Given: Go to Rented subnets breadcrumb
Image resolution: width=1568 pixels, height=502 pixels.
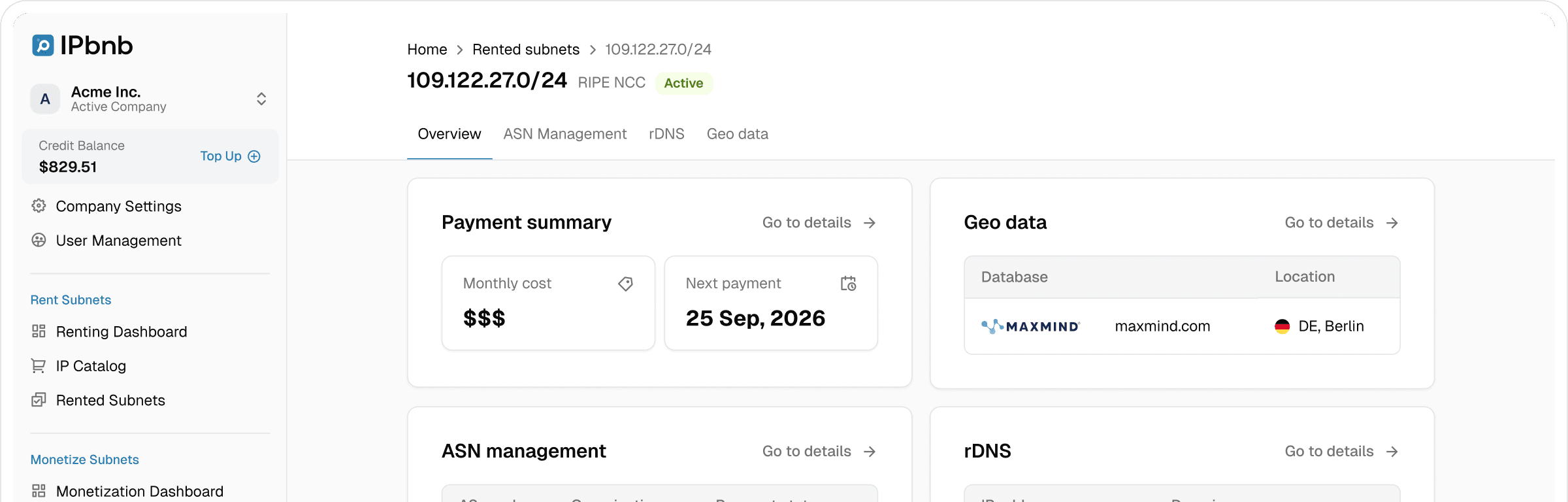Looking at the screenshot, I should (x=525, y=50).
